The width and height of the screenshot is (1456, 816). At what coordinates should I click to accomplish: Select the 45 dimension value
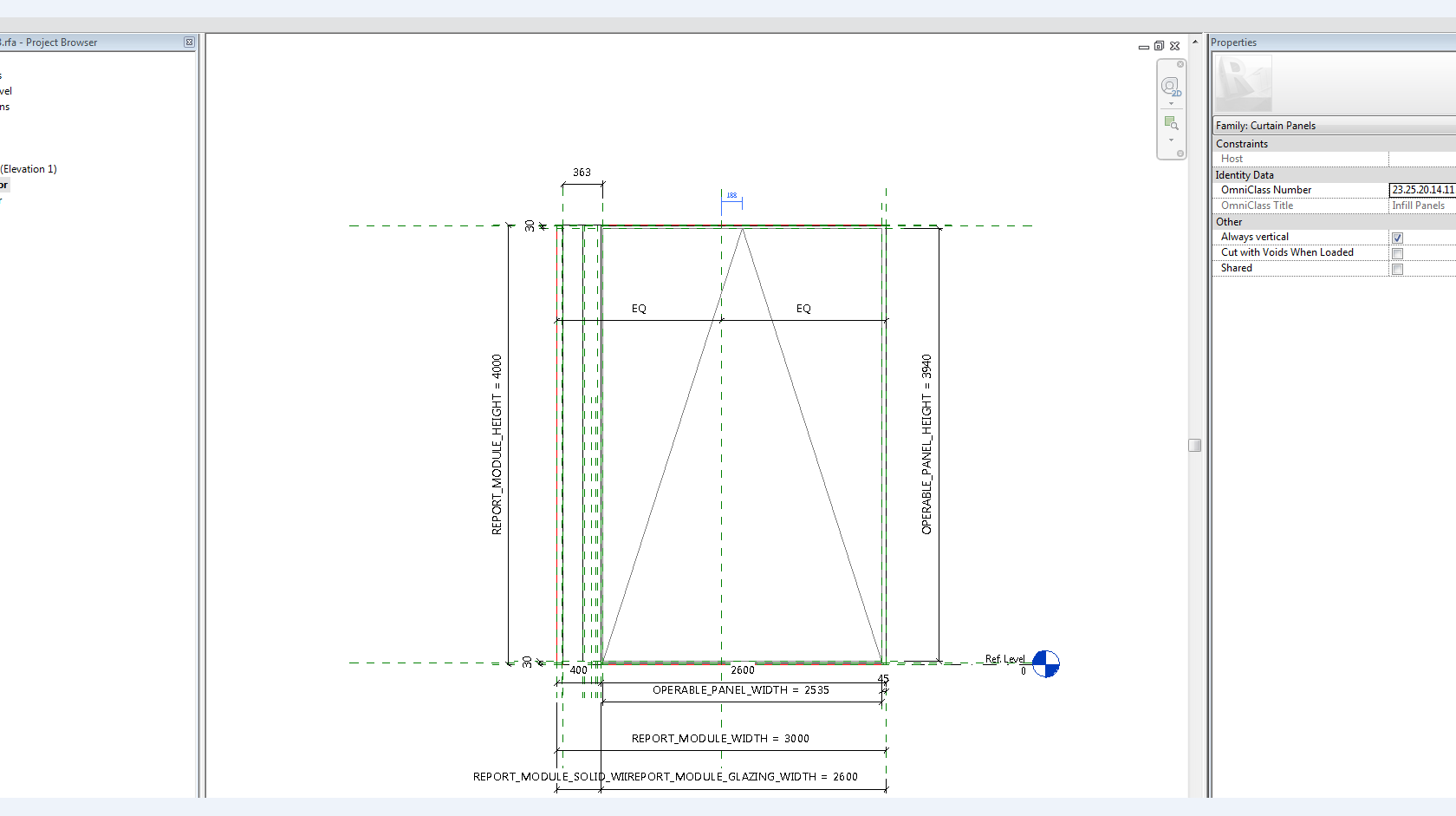pos(883,679)
